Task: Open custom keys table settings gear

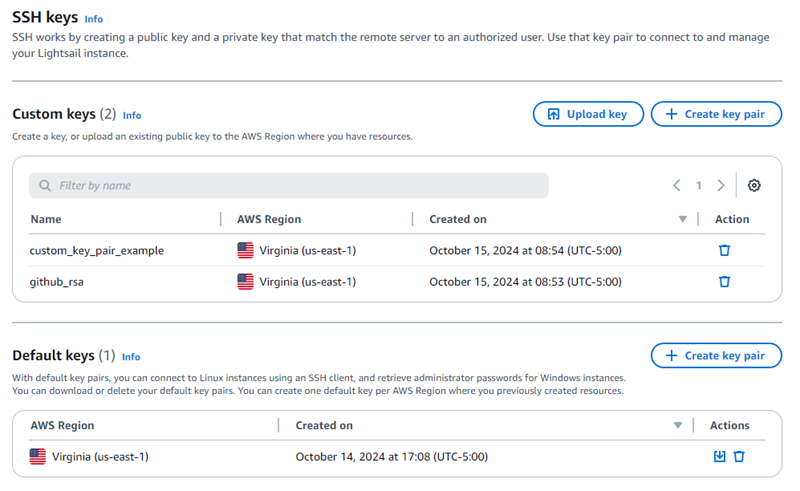Action: [754, 186]
